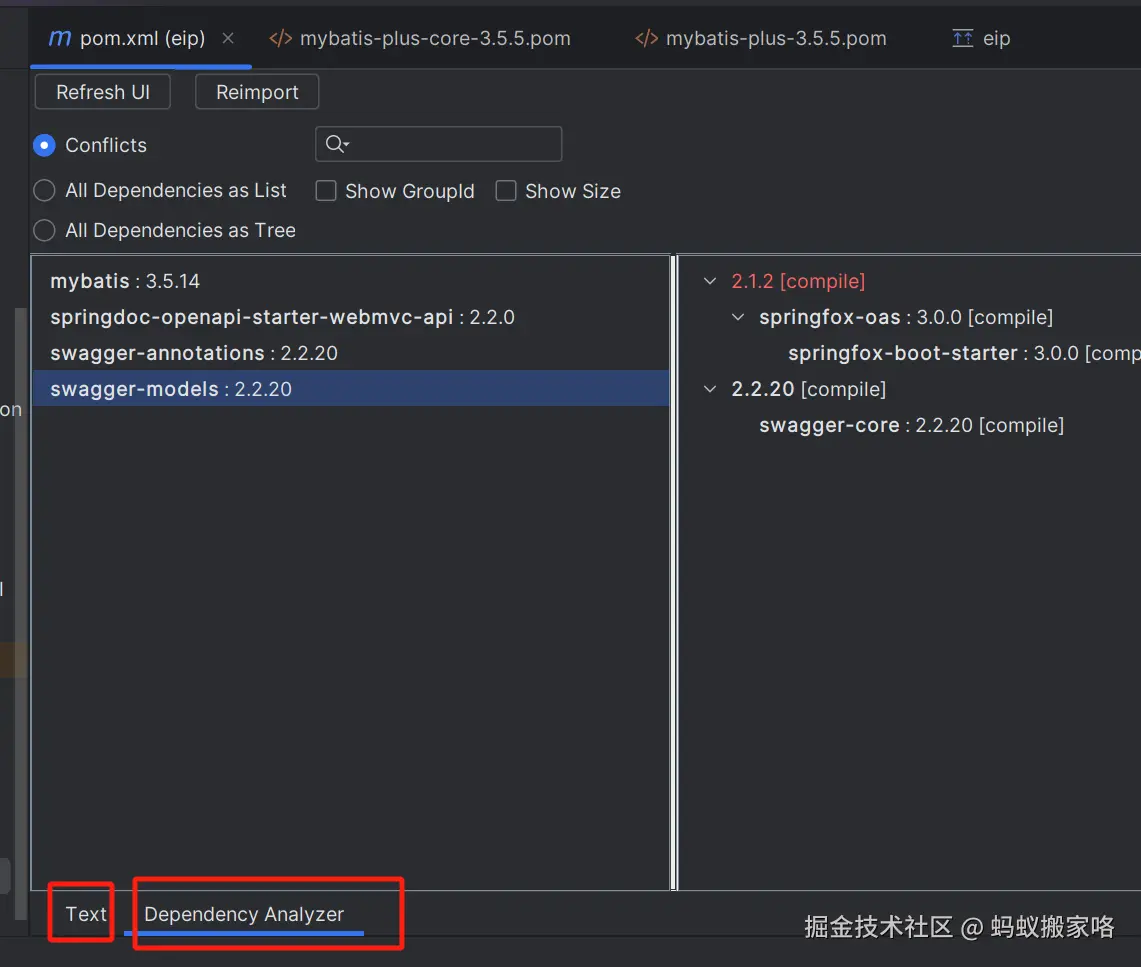
Task: Close the pom.xml (eip) tab
Action: click(x=228, y=38)
